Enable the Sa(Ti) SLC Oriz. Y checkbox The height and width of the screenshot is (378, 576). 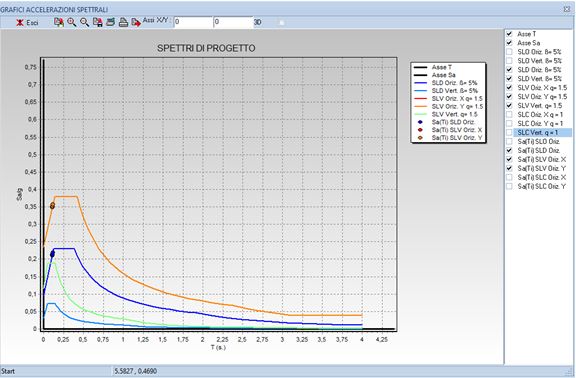pyautogui.click(x=509, y=186)
